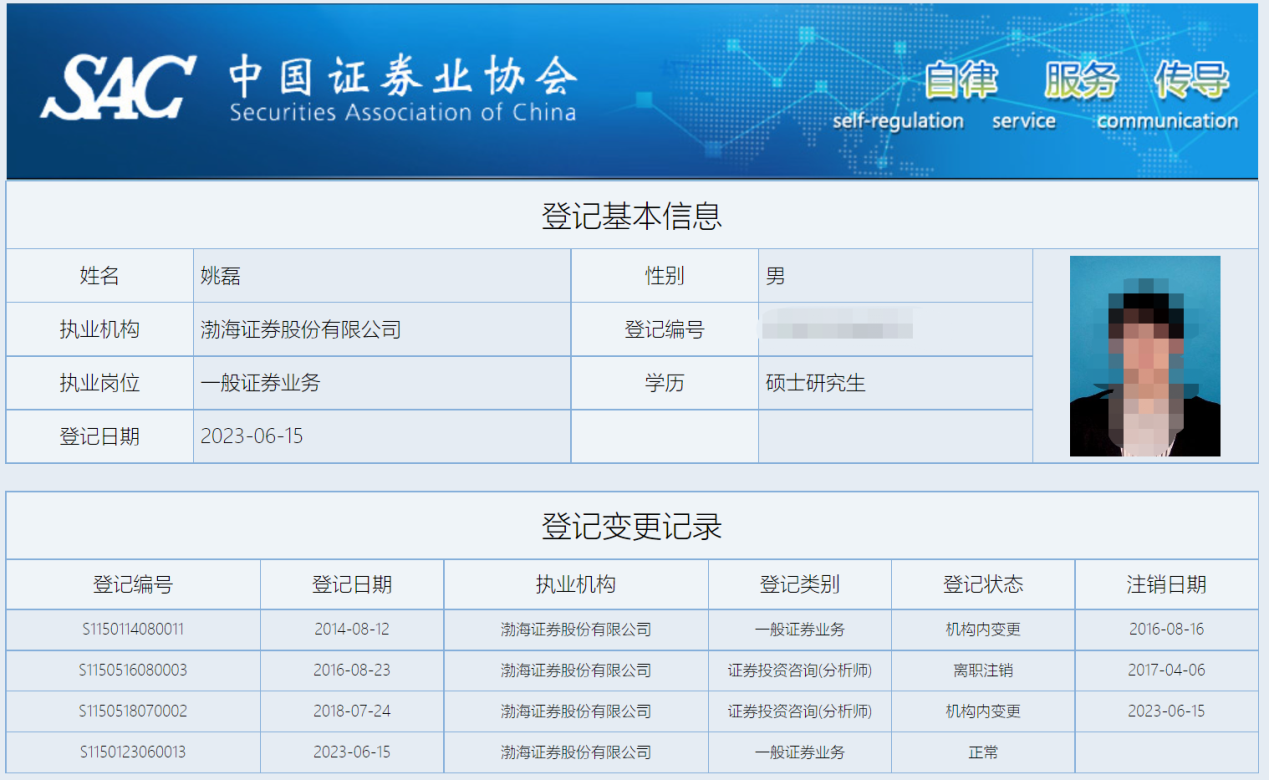
Task: Select the 渤海证券股份有限公司 institution cell
Action: pyautogui.click(x=300, y=329)
